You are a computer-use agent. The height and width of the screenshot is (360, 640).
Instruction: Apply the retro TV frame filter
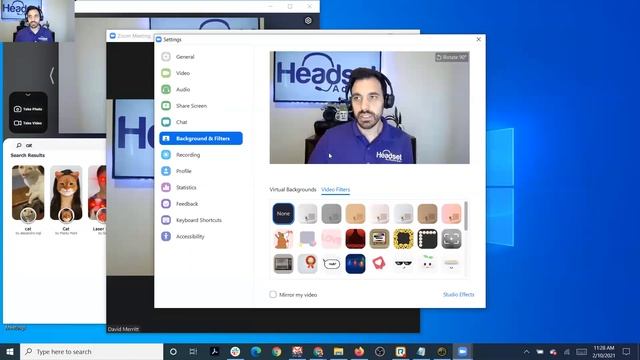click(380, 239)
